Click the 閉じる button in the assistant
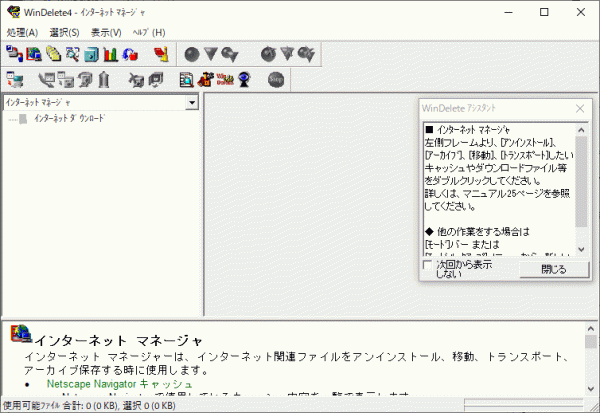 [x=553, y=269]
